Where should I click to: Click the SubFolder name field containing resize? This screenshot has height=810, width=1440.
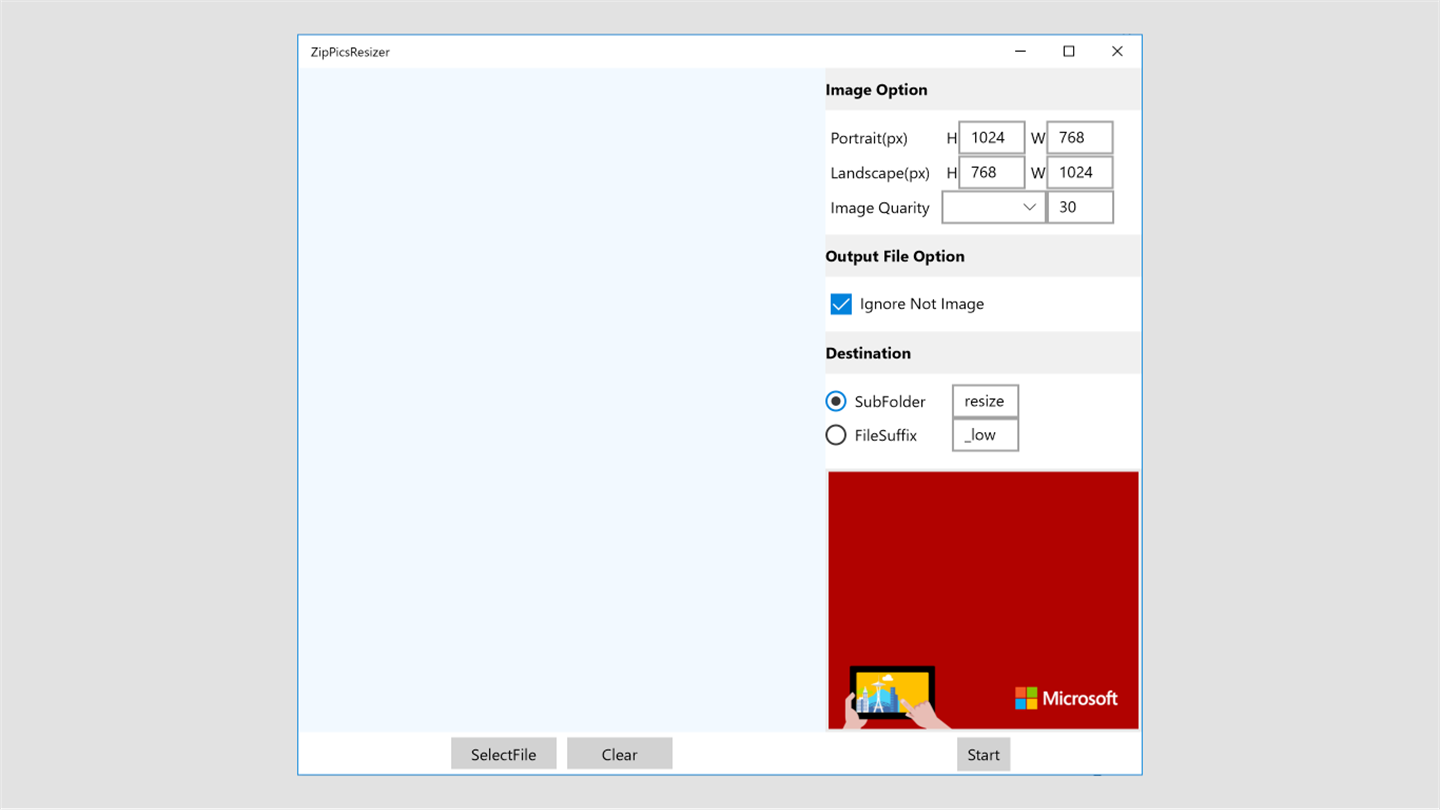pyautogui.click(x=985, y=401)
